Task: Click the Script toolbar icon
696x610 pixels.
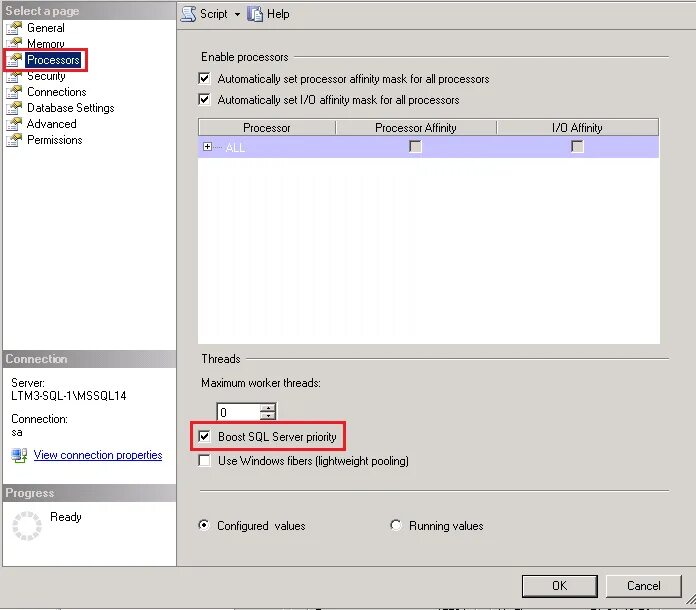Action: coord(189,14)
